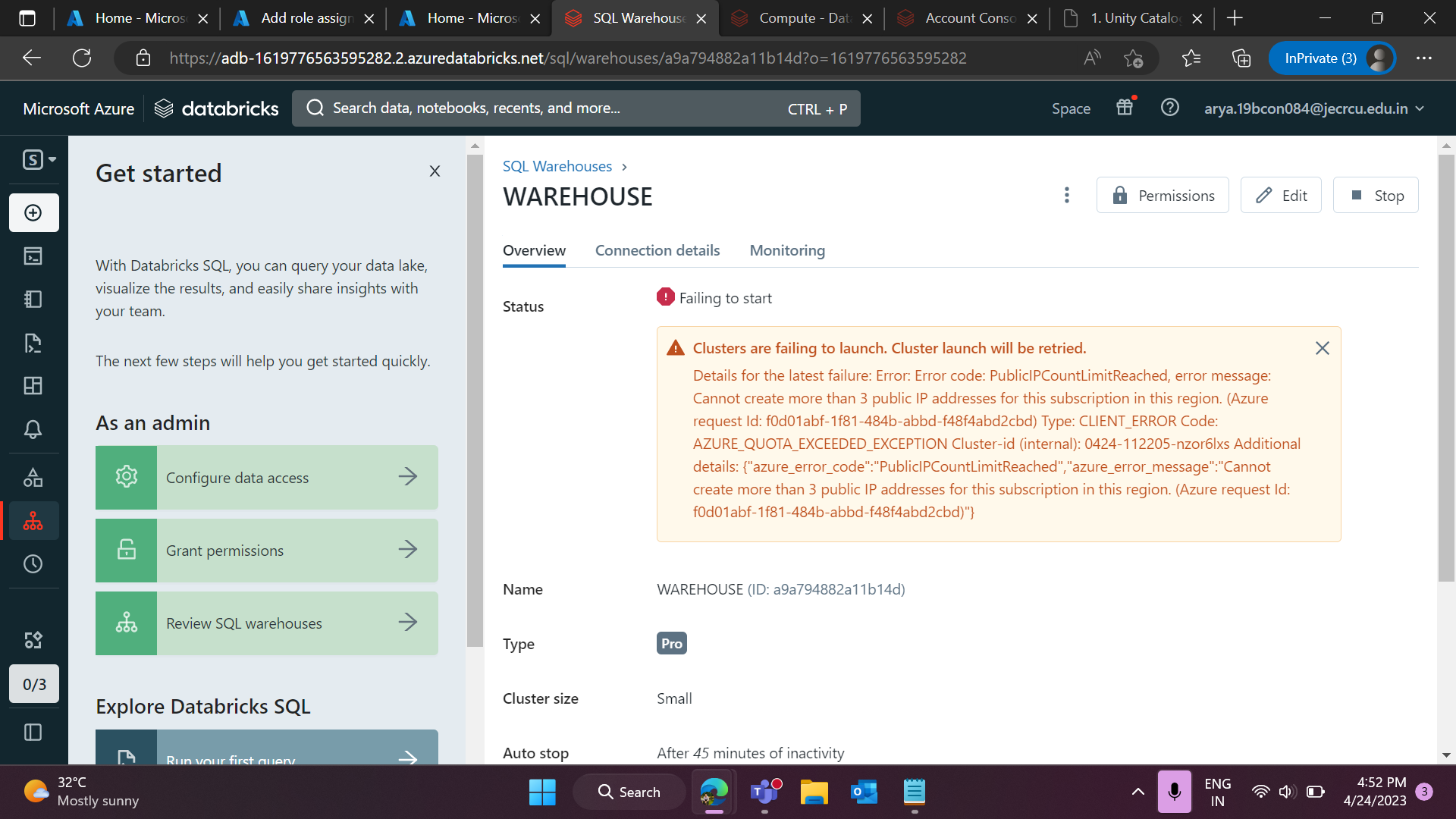Click the browser back arrow
The height and width of the screenshot is (819, 1456).
click(x=32, y=58)
